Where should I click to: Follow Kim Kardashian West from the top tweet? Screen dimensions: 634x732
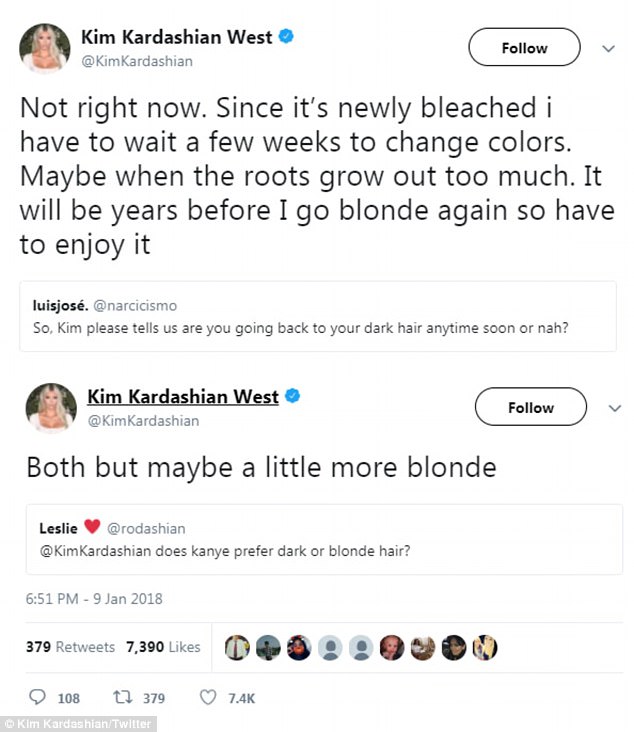524,48
